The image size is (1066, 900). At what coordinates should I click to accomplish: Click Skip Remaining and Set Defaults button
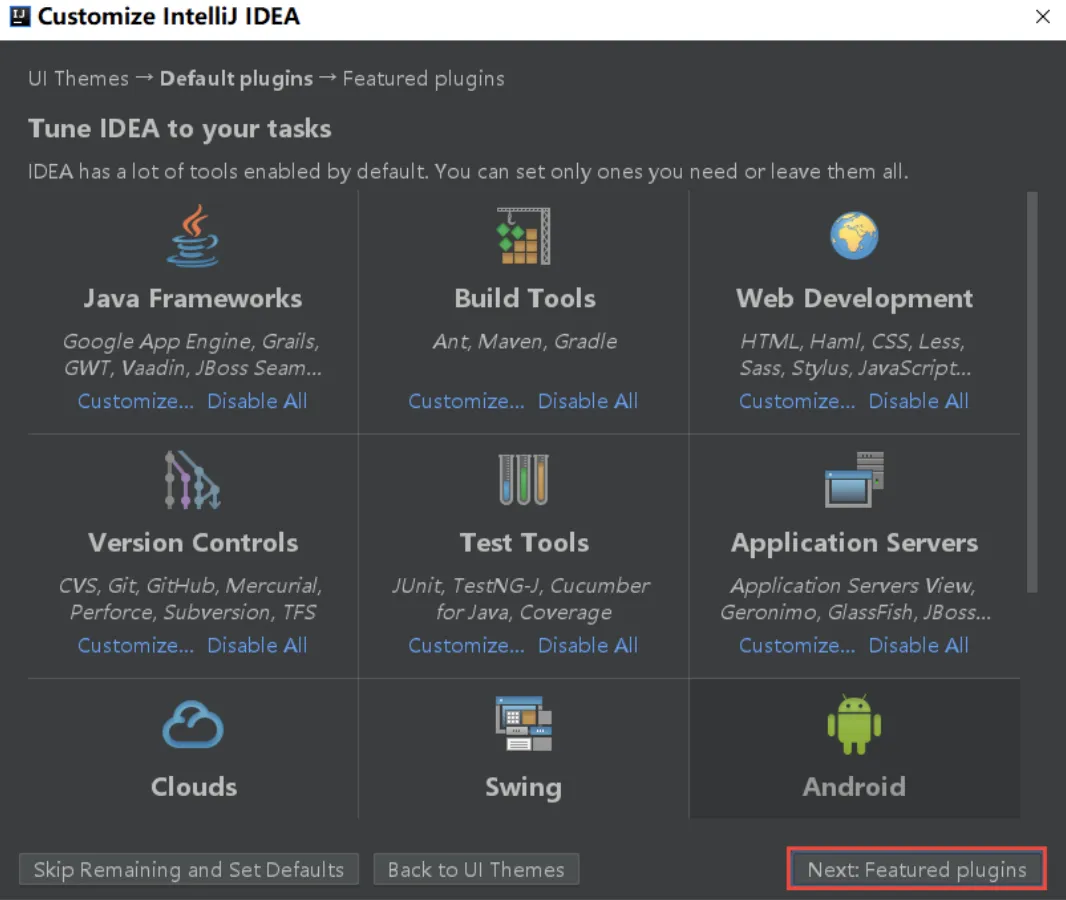(188, 869)
